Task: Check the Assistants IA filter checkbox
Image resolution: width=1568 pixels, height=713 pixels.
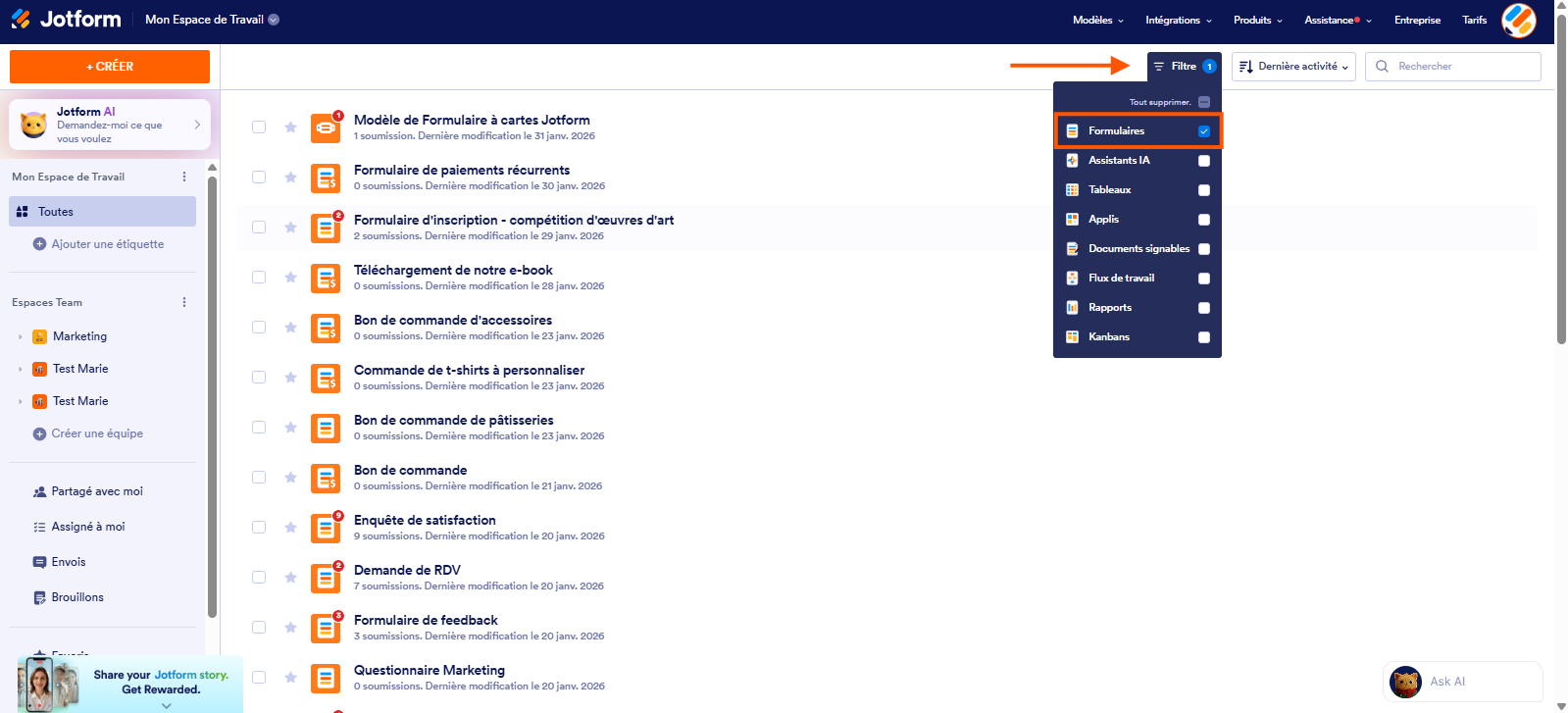Action: tap(1204, 160)
